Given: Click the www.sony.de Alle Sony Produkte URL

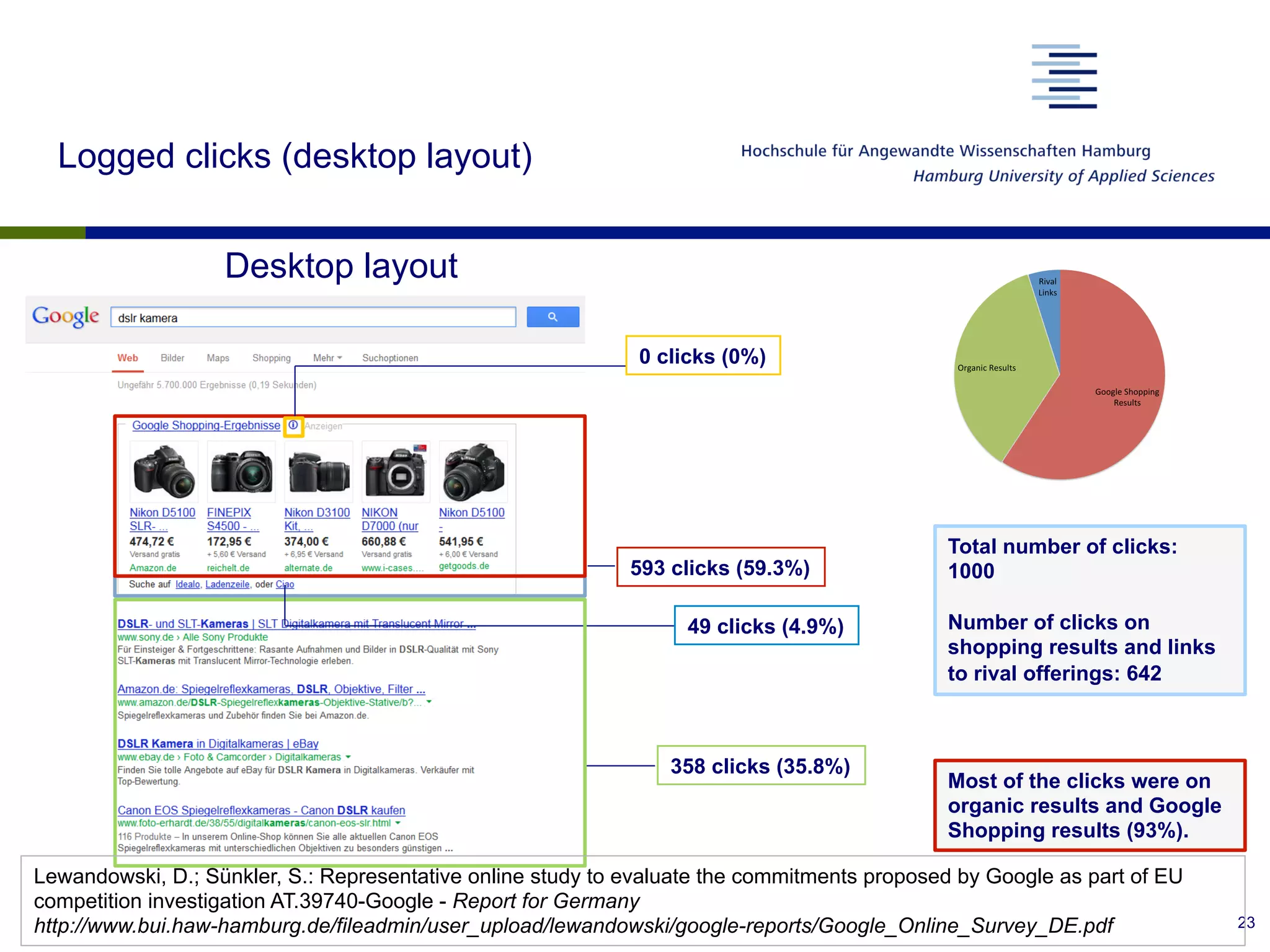Looking at the screenshot, I should 193,637.
